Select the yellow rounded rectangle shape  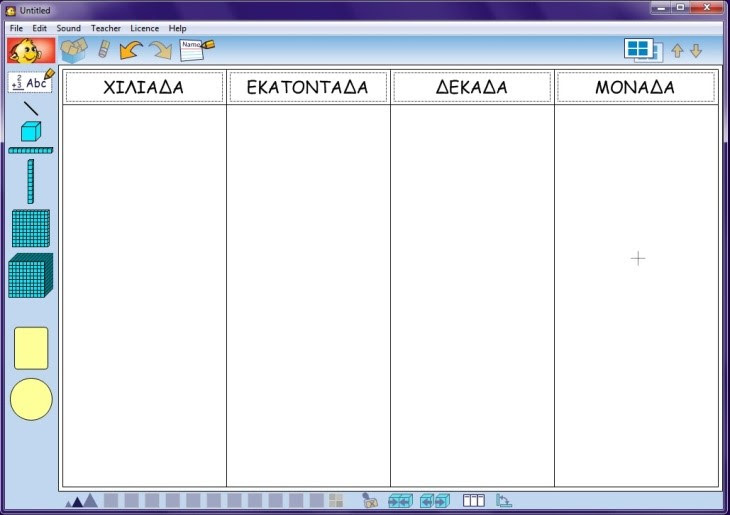pos(31,348)
